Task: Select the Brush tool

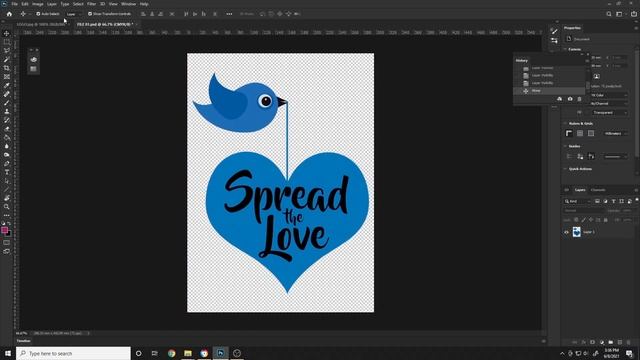Action: [7, 102]
